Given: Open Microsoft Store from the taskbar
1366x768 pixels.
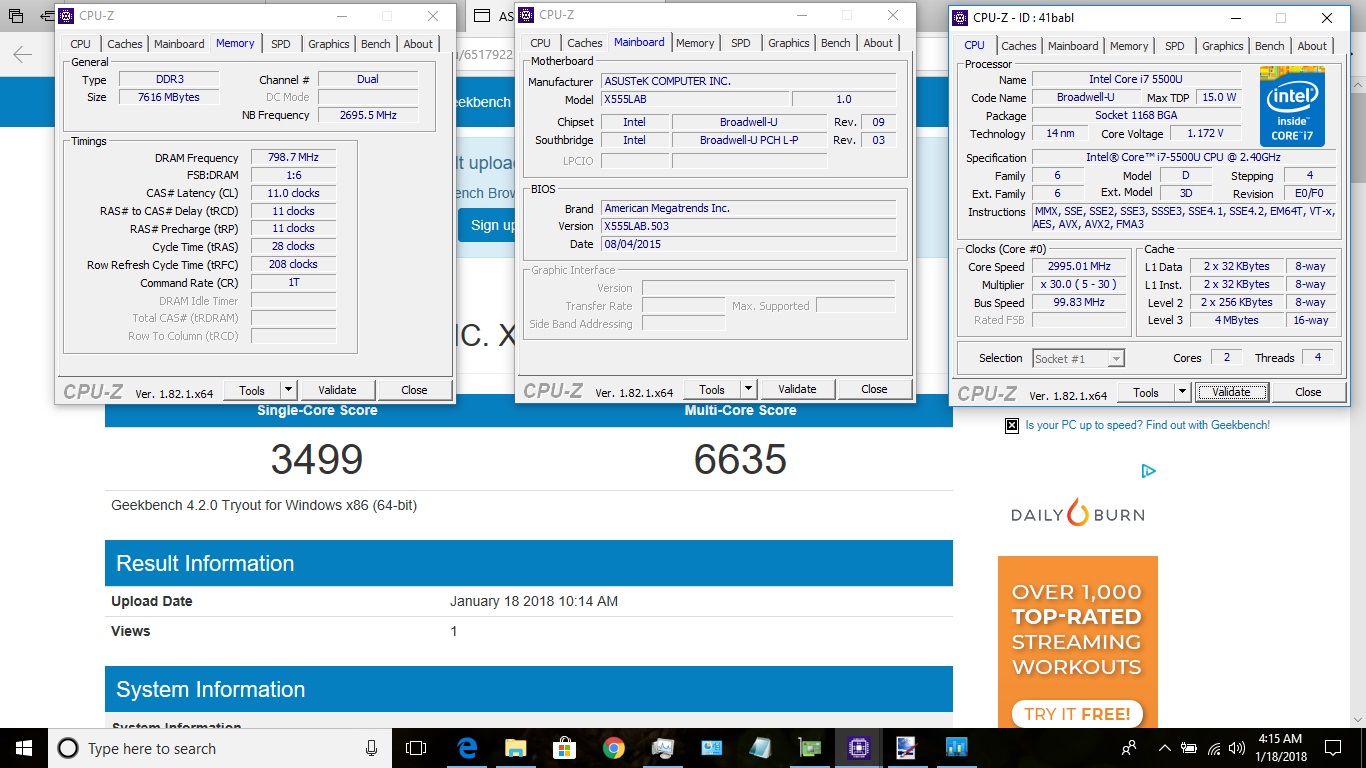Looking at the screenshot, I should [x=564, y=748].
